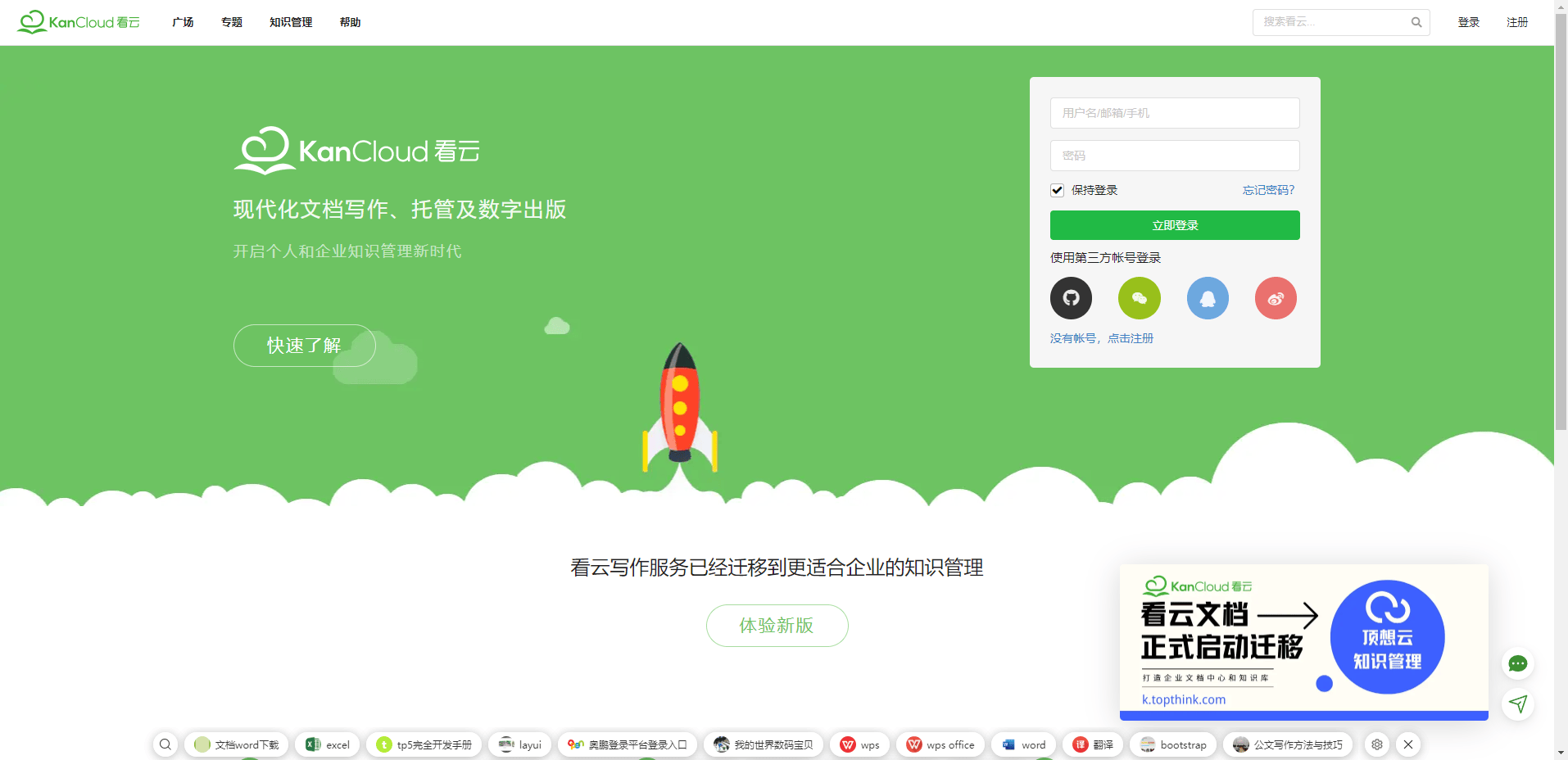Open the 忘记密码 link
Viewport: 1568px width, 760px height.
[x=1267, y=189]
